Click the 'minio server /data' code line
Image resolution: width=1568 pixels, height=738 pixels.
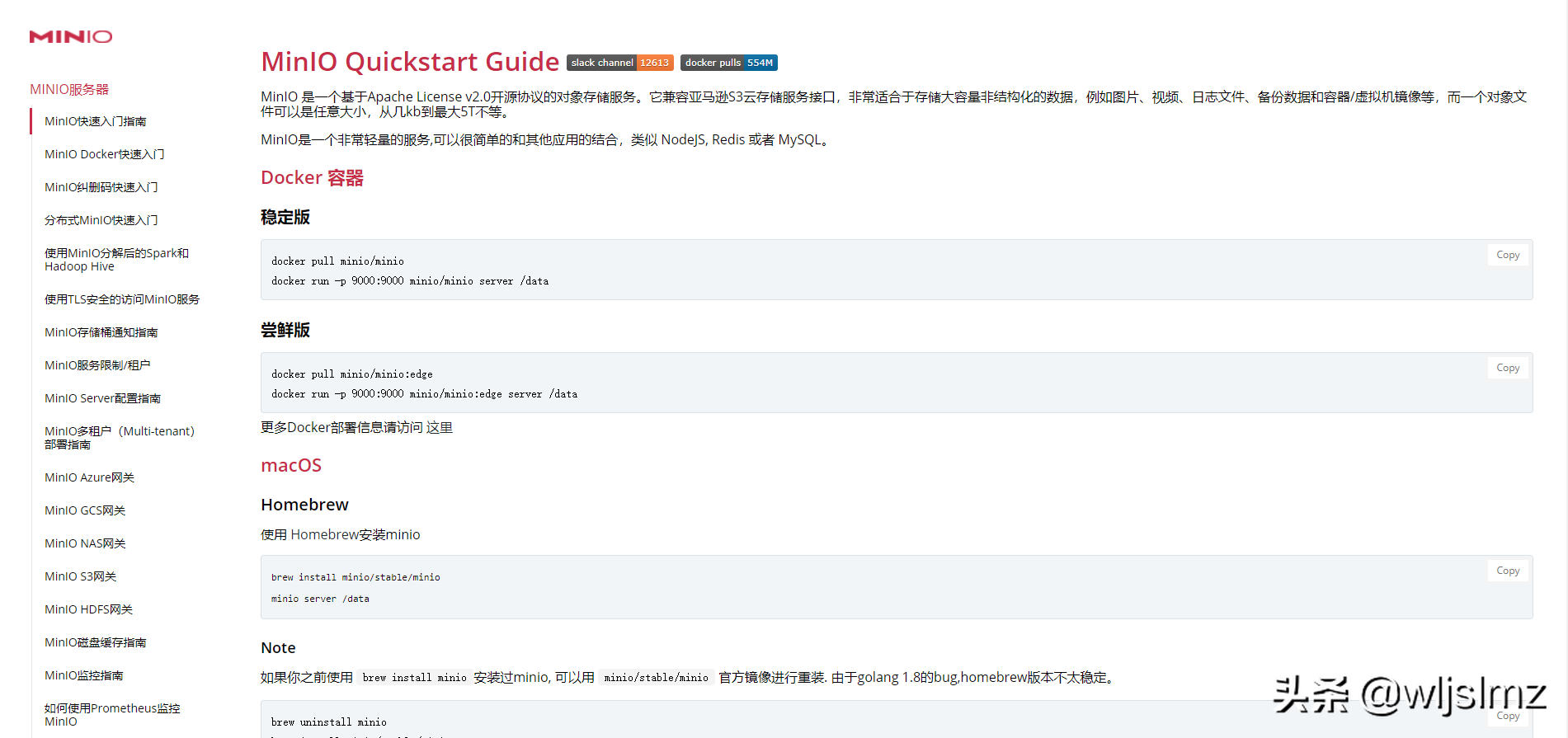(320, 599)
